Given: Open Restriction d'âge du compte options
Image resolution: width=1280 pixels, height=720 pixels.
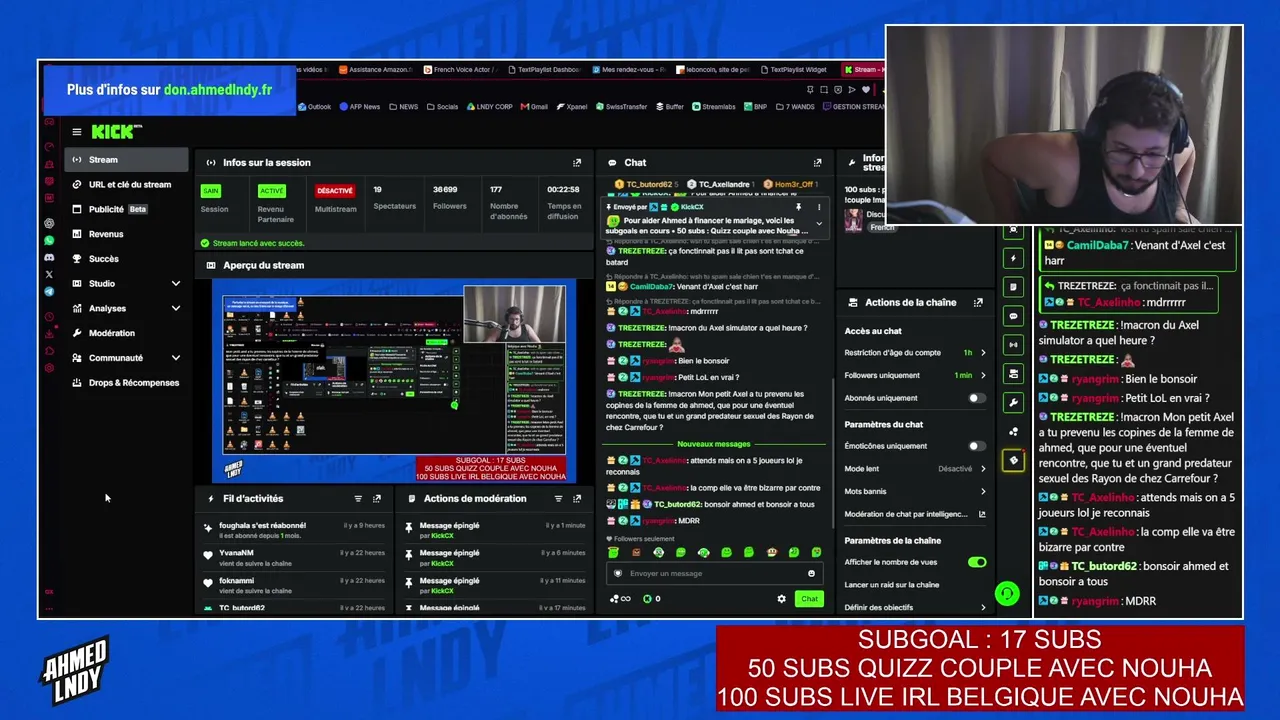Looking at the screenshot, I should coord(915,353).
